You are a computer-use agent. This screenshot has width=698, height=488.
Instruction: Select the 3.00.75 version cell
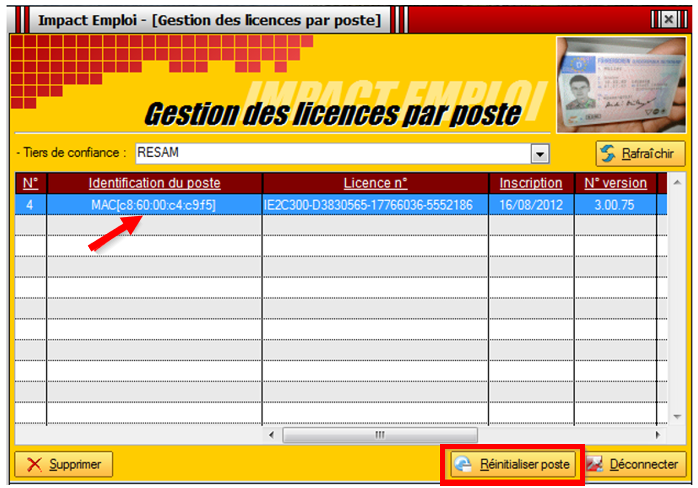pos(615,205)
